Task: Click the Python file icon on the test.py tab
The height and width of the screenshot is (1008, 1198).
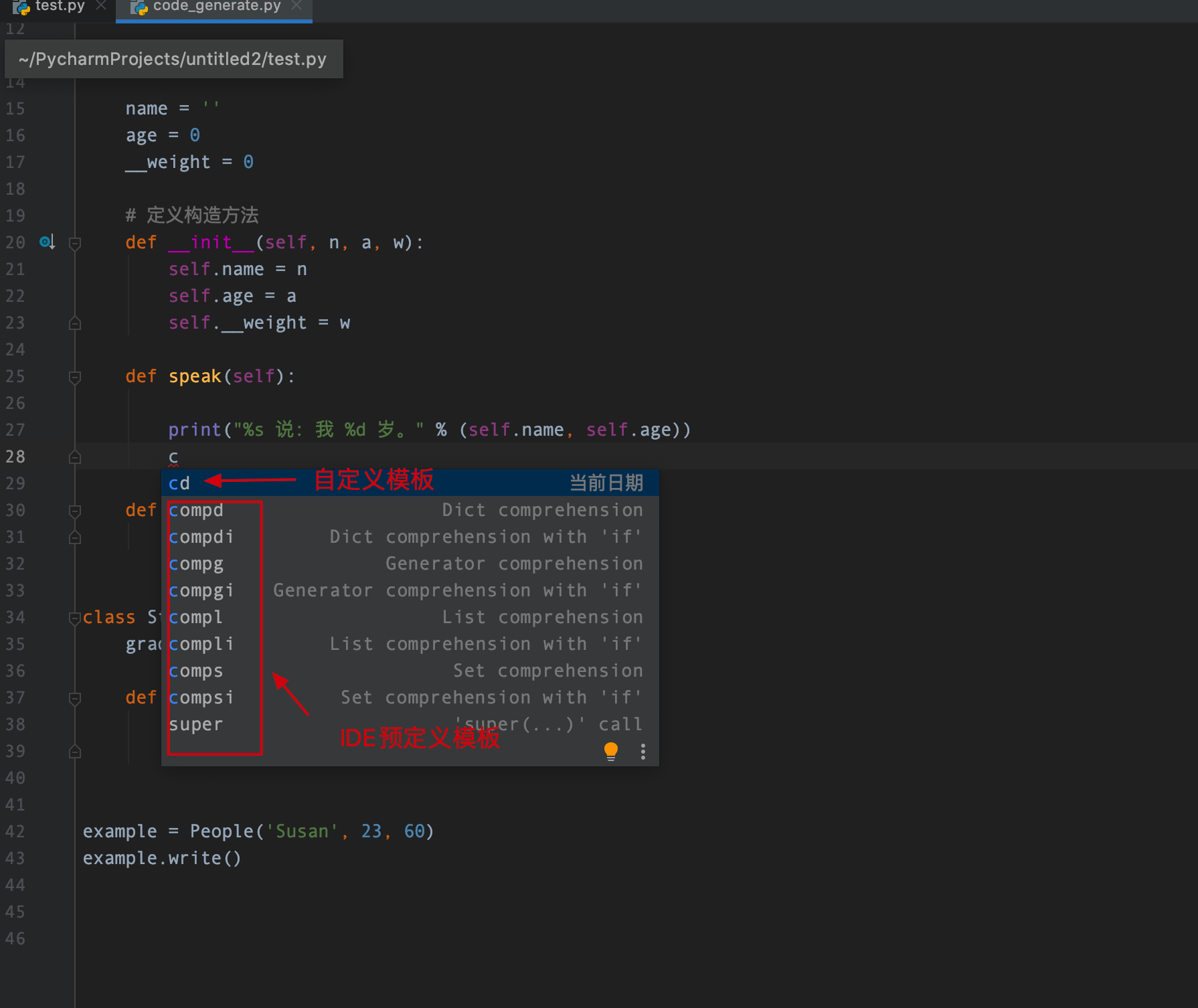Action: point(21,7)
